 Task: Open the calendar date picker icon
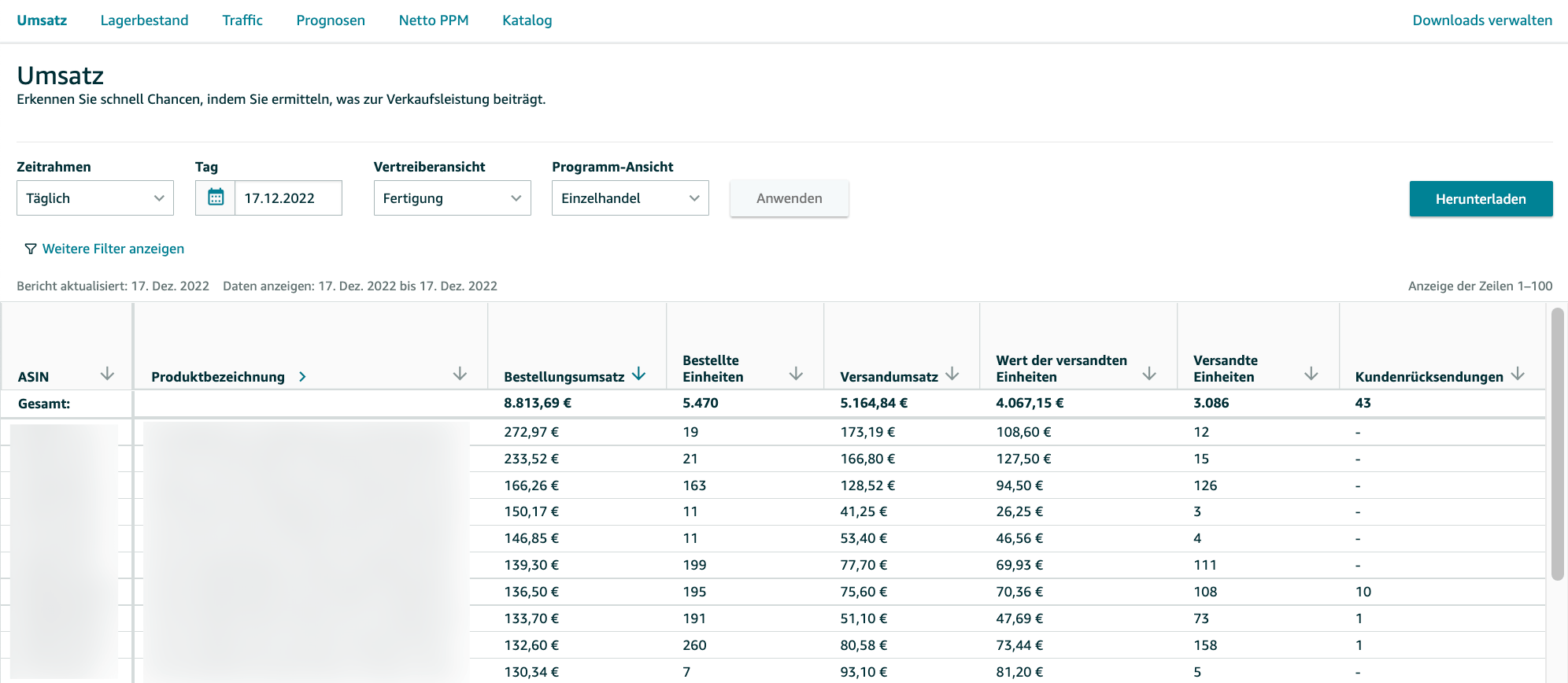[216, 198]
